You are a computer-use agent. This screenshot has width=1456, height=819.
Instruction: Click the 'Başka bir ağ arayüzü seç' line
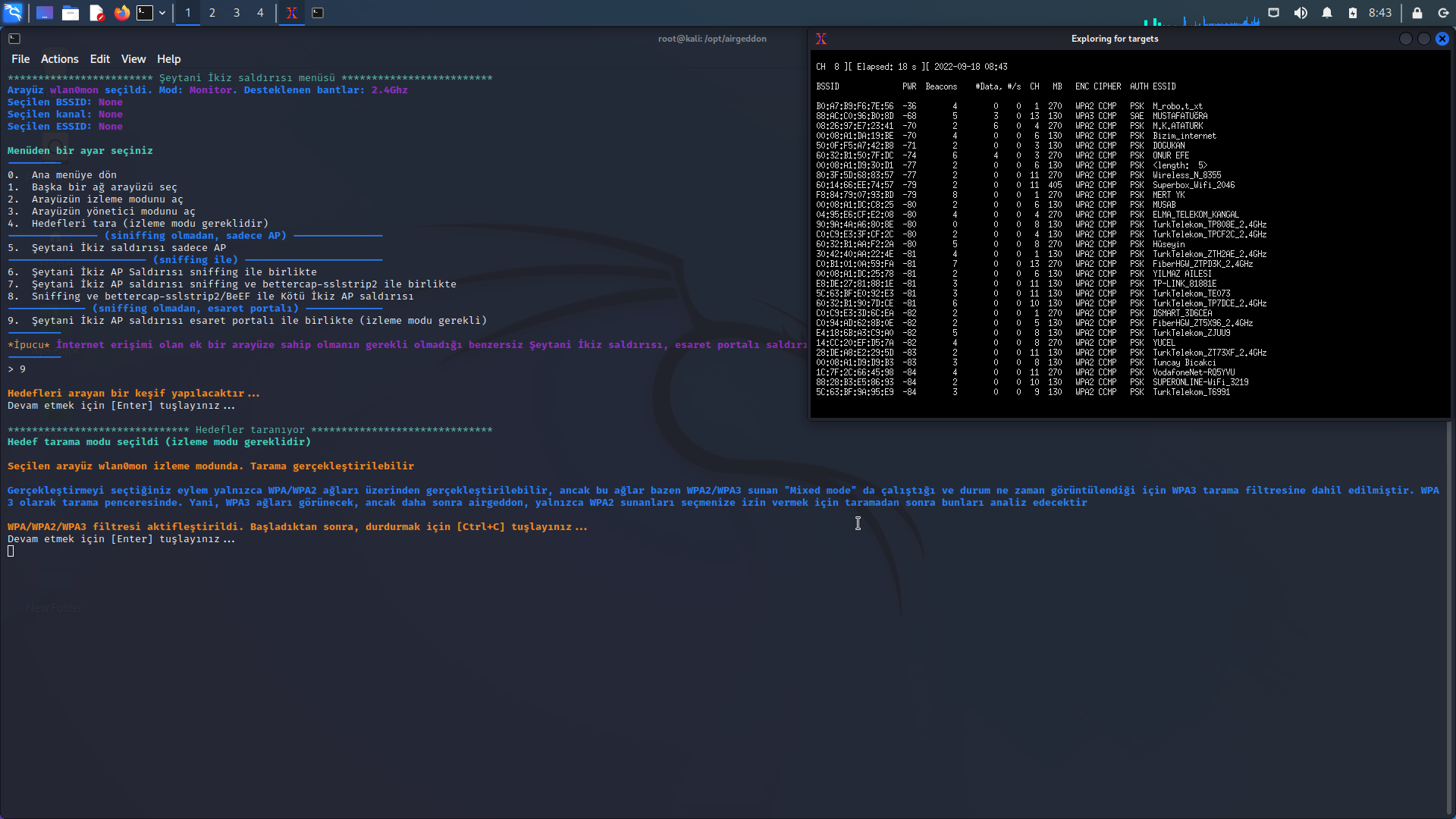(93, 187)
